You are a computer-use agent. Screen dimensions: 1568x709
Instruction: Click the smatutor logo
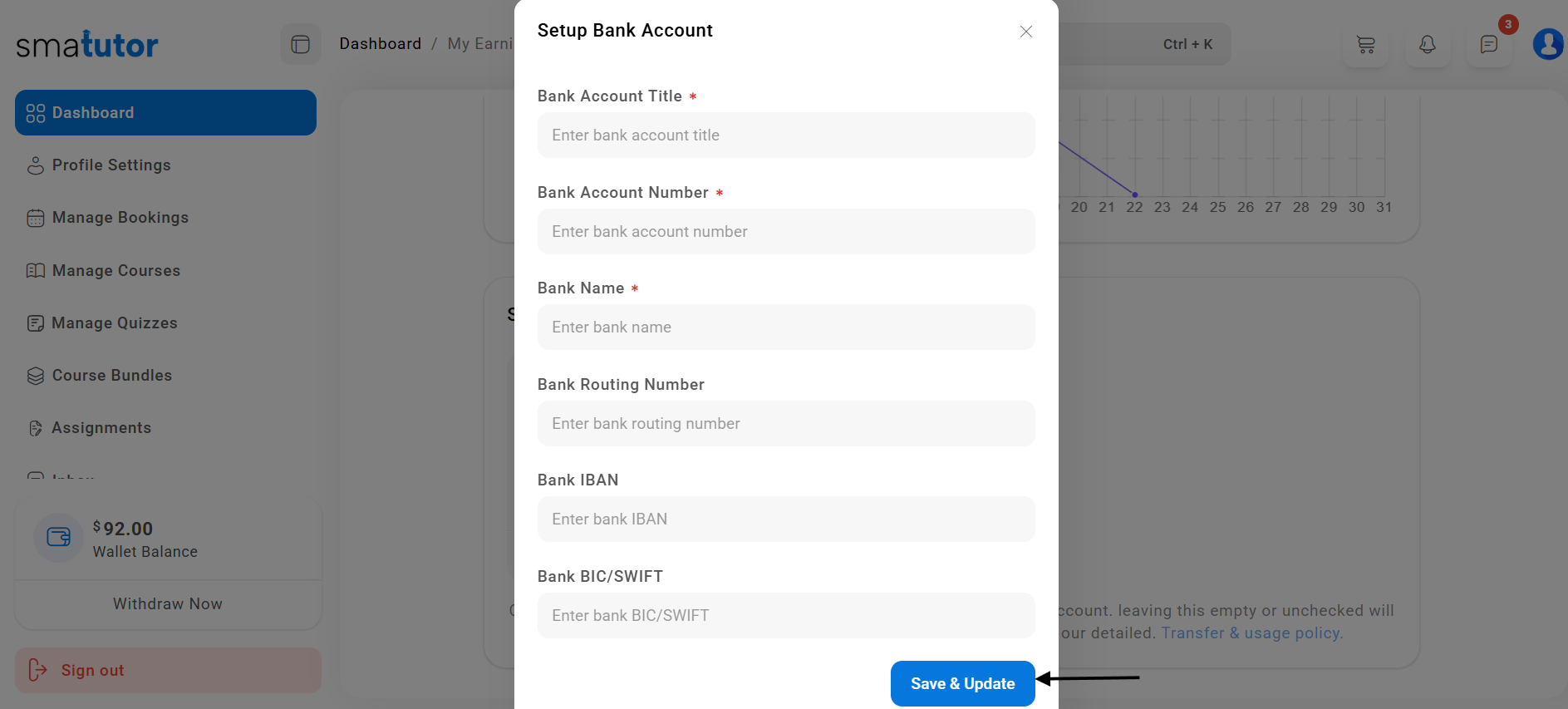[x=87, y=45]
